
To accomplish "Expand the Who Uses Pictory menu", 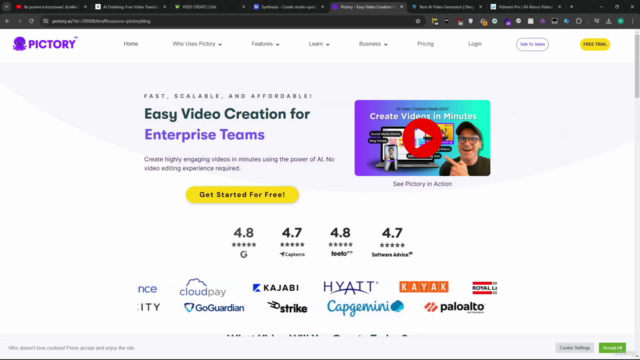I will (x=197, y=44).
